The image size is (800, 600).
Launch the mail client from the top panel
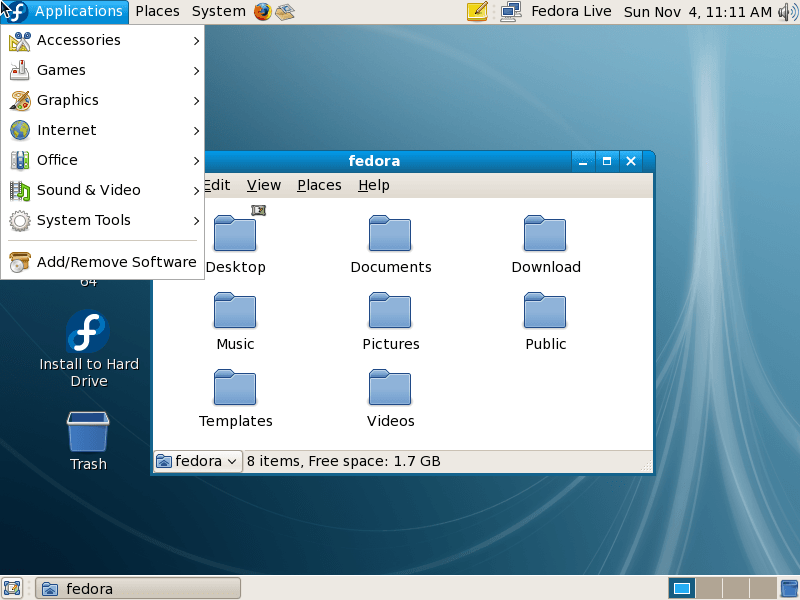[285, 11]
